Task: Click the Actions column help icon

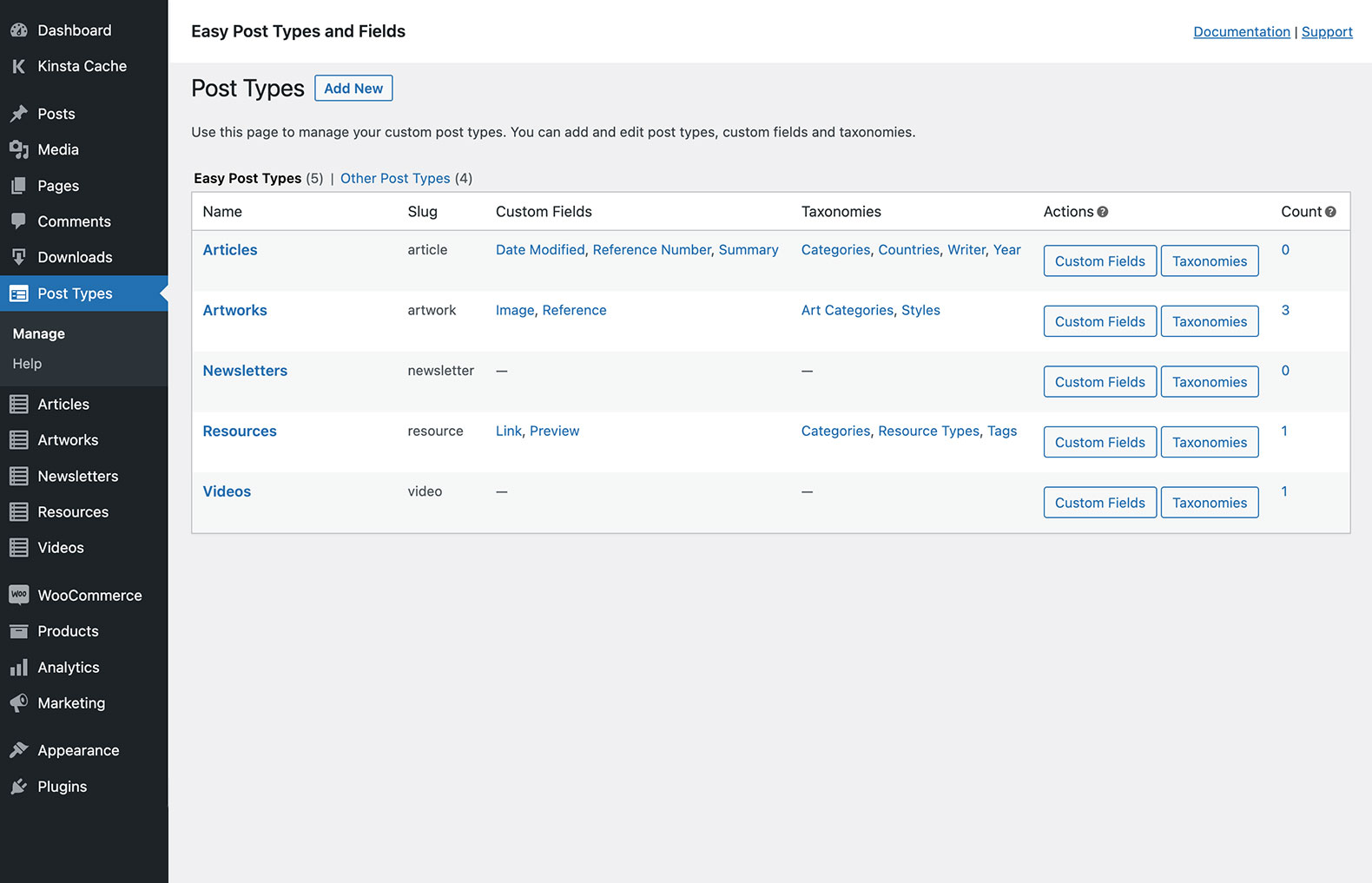Action: 1103,212
